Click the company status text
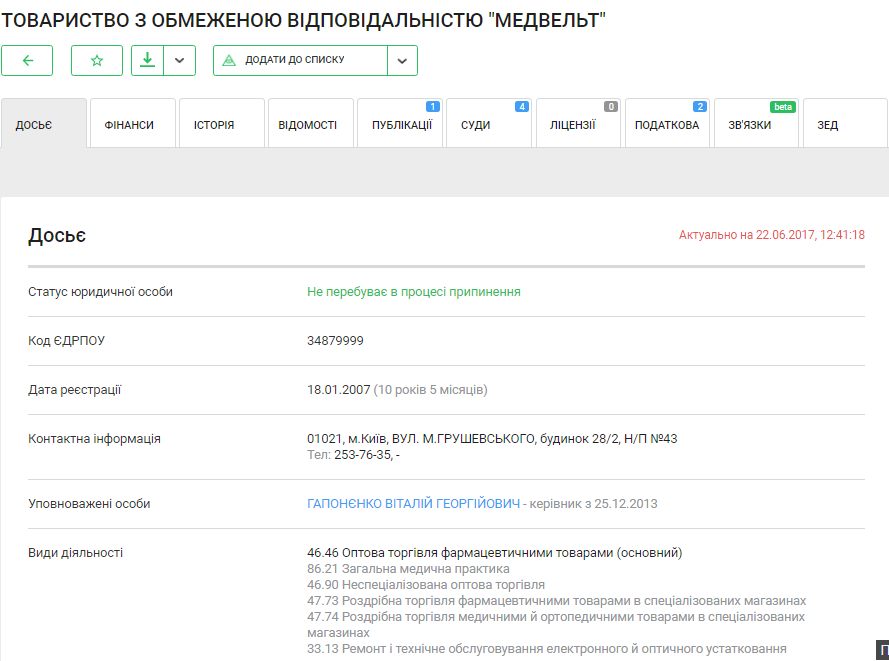889x661 pixels. coord(413,292)
